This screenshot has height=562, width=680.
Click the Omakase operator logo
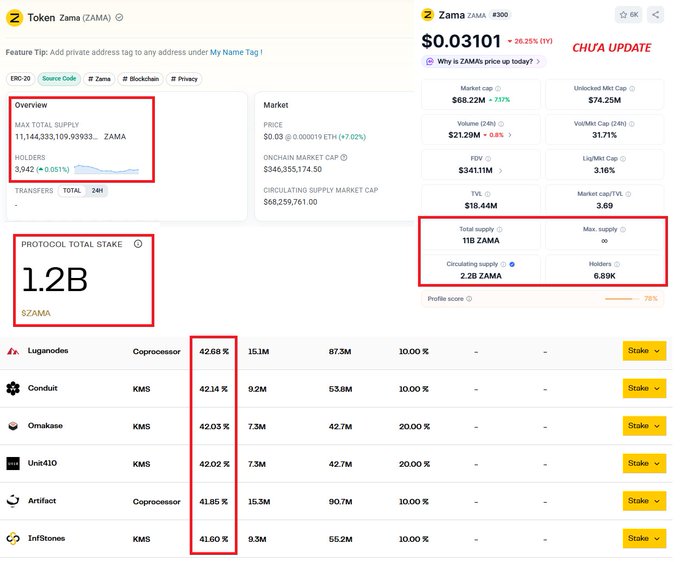tap(13, 426)
